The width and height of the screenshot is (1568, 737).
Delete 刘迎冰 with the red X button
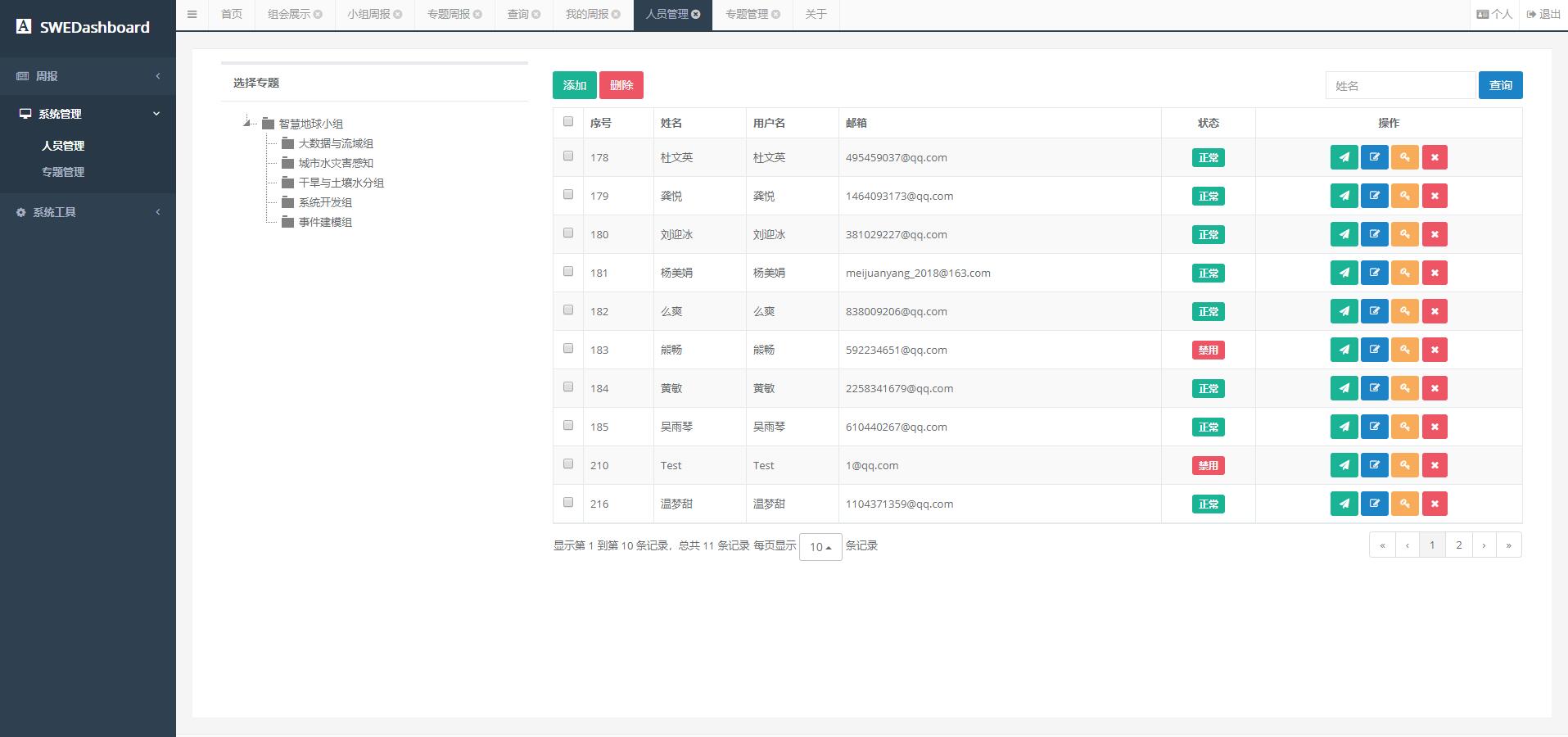[x=1435, y=234]
